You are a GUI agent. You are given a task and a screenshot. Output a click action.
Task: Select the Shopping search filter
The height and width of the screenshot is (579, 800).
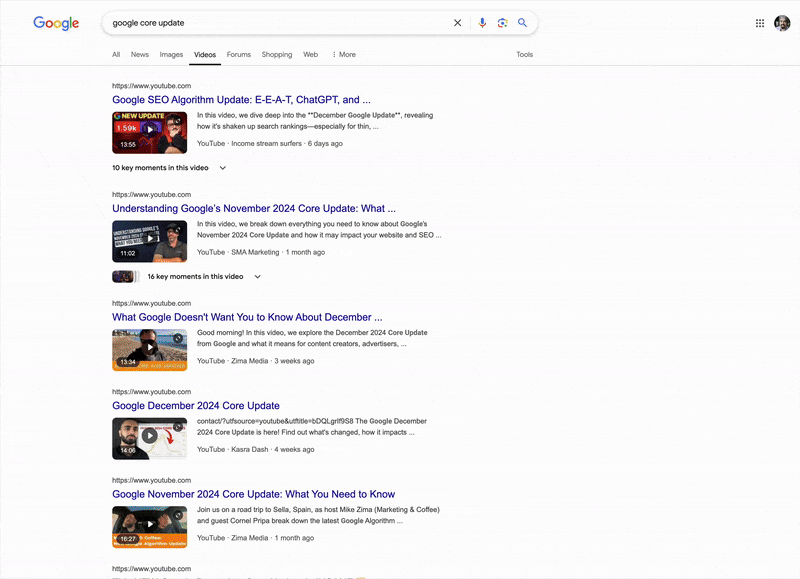(276, 55)
